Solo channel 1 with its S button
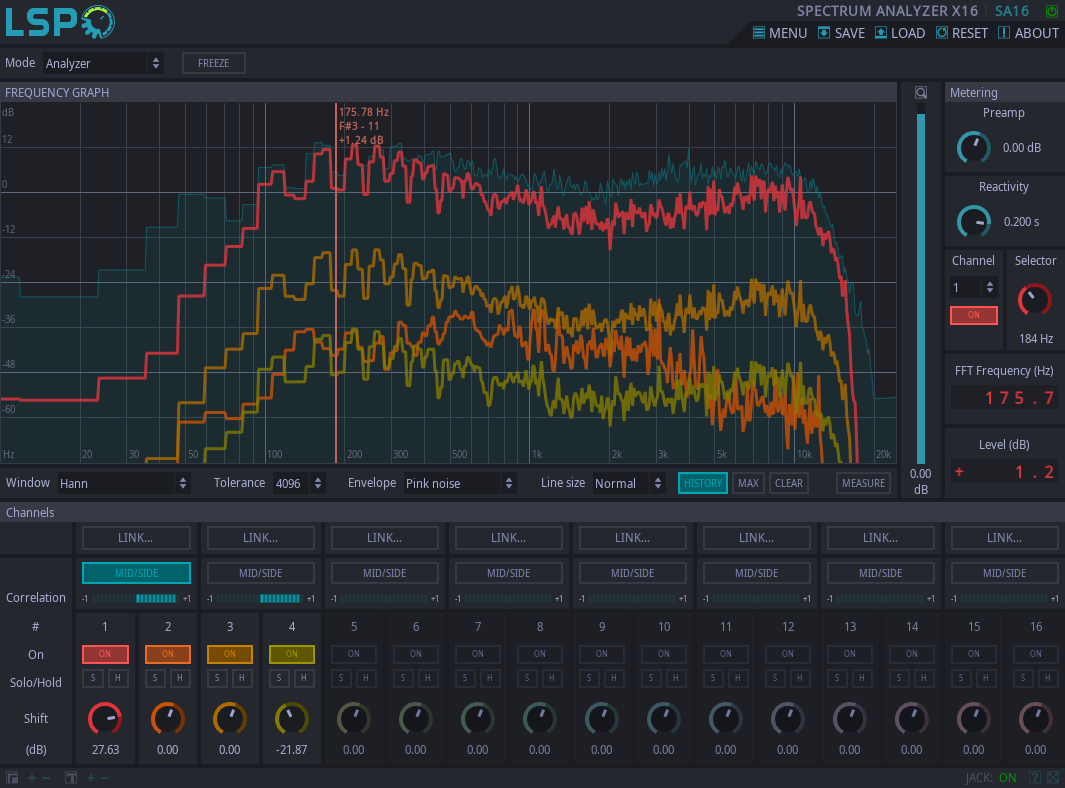Image resolution: width=1065 pixels, height=788 pixels. tap(93, 678)
